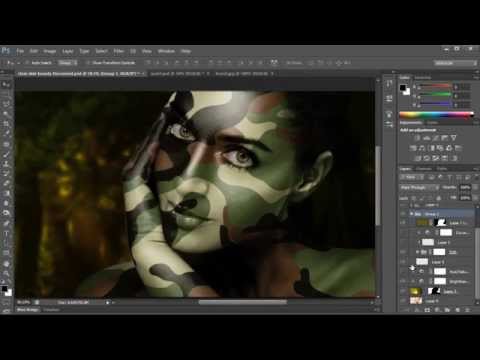The image size is (480, 360).
Task: Add an Invert adjustment icon
Action: pyautogui.click(x=417, y=158)
